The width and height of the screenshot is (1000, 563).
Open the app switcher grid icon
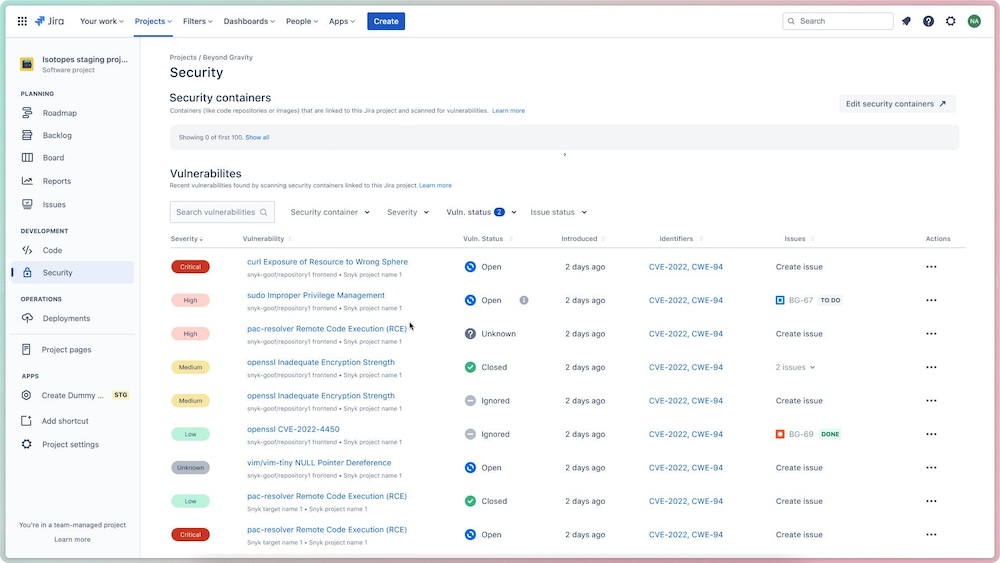22,21
